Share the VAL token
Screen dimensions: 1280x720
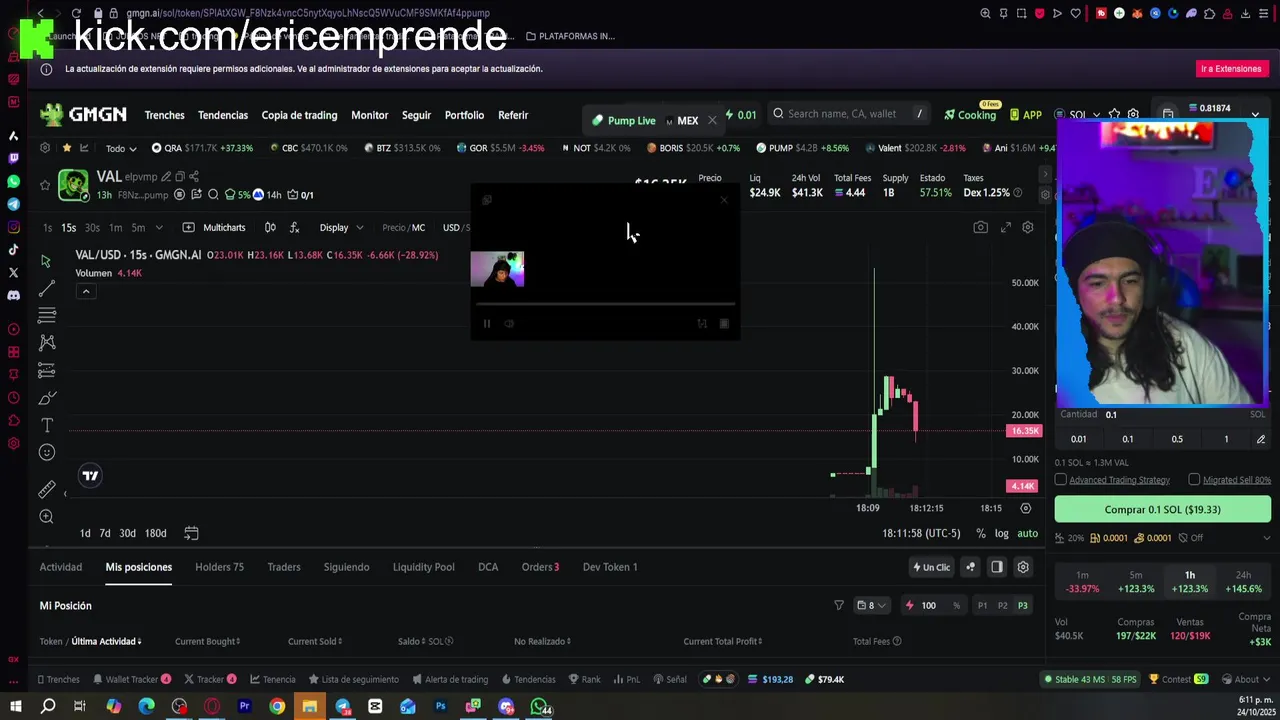click(x=194, y=177)
